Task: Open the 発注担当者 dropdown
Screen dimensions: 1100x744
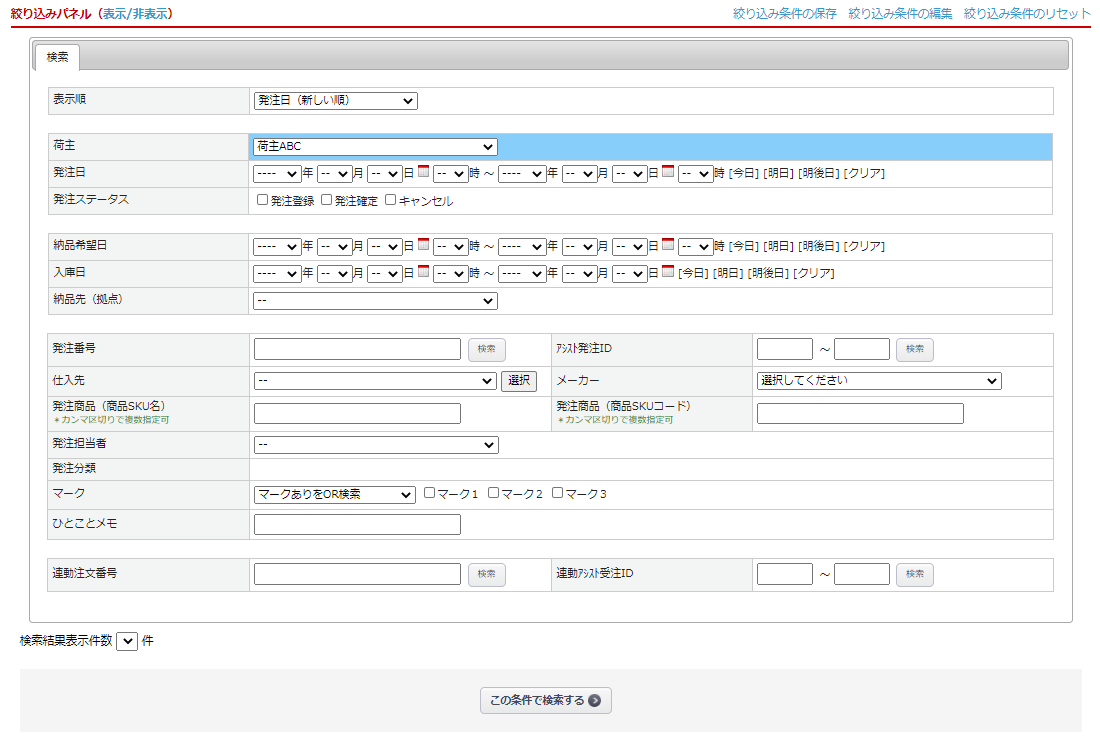Action: (x=375, y=445)
